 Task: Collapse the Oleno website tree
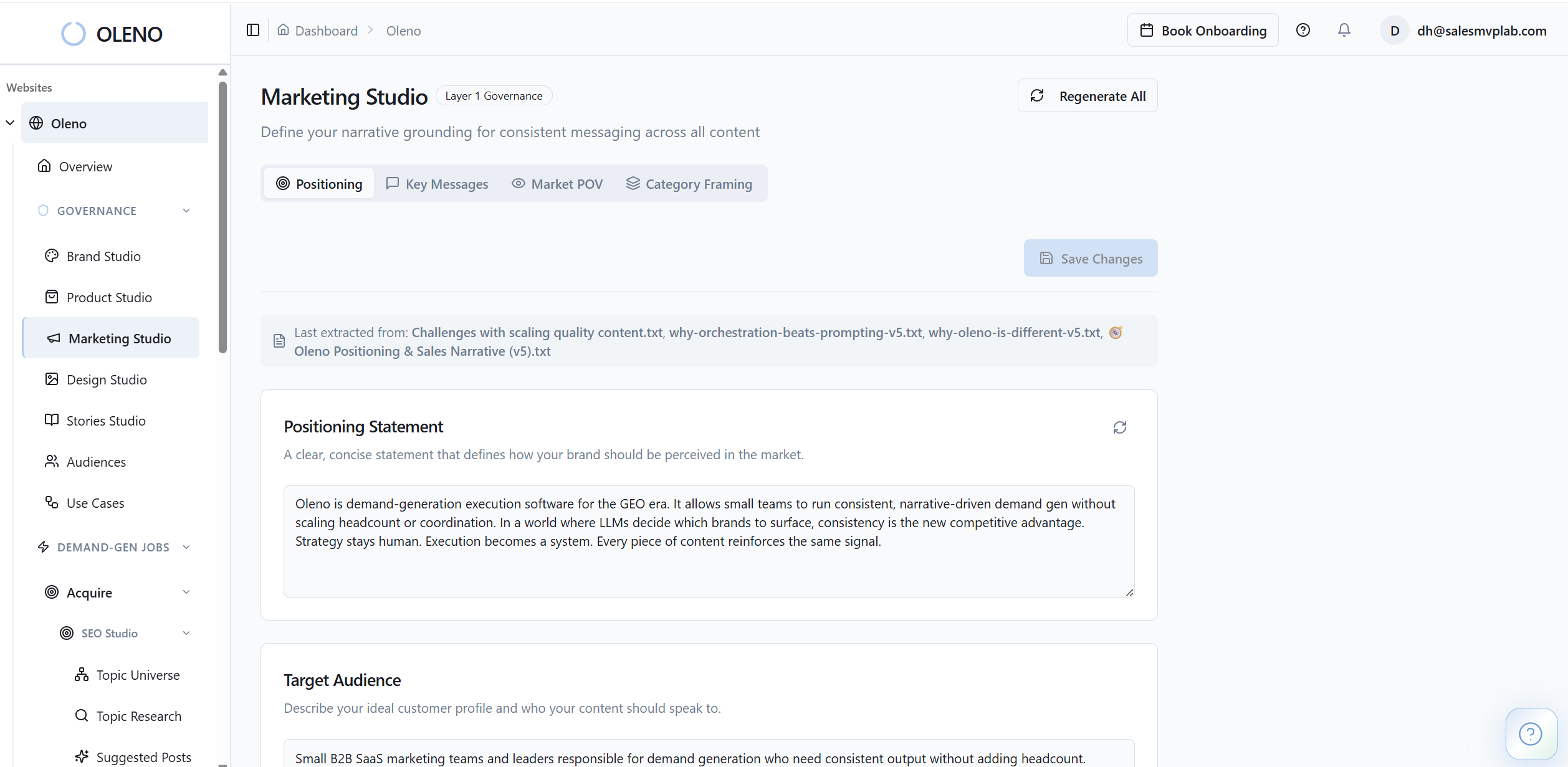click(x=10, y=123)
